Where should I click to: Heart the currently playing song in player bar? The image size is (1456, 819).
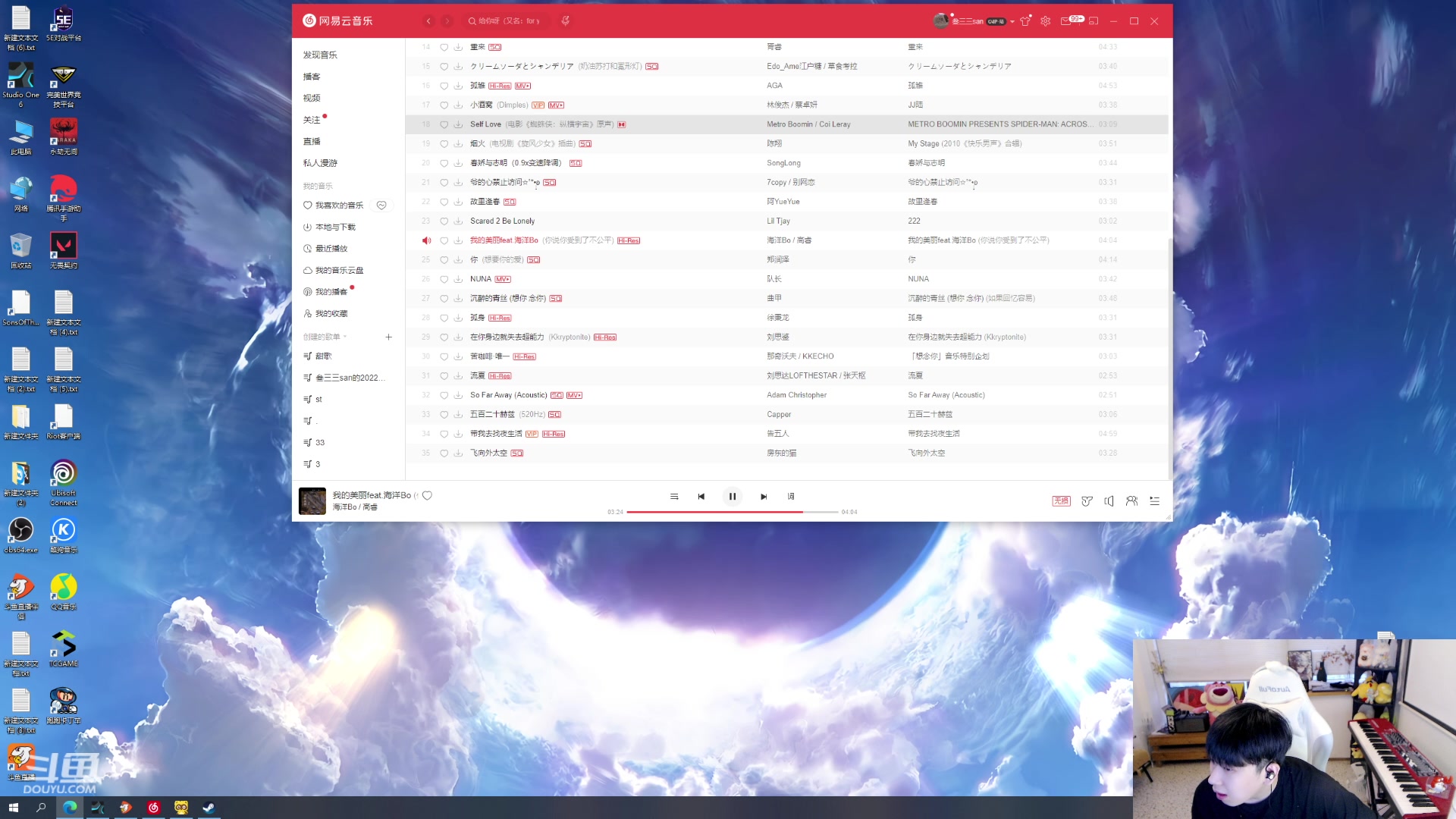tap(427, 495)
